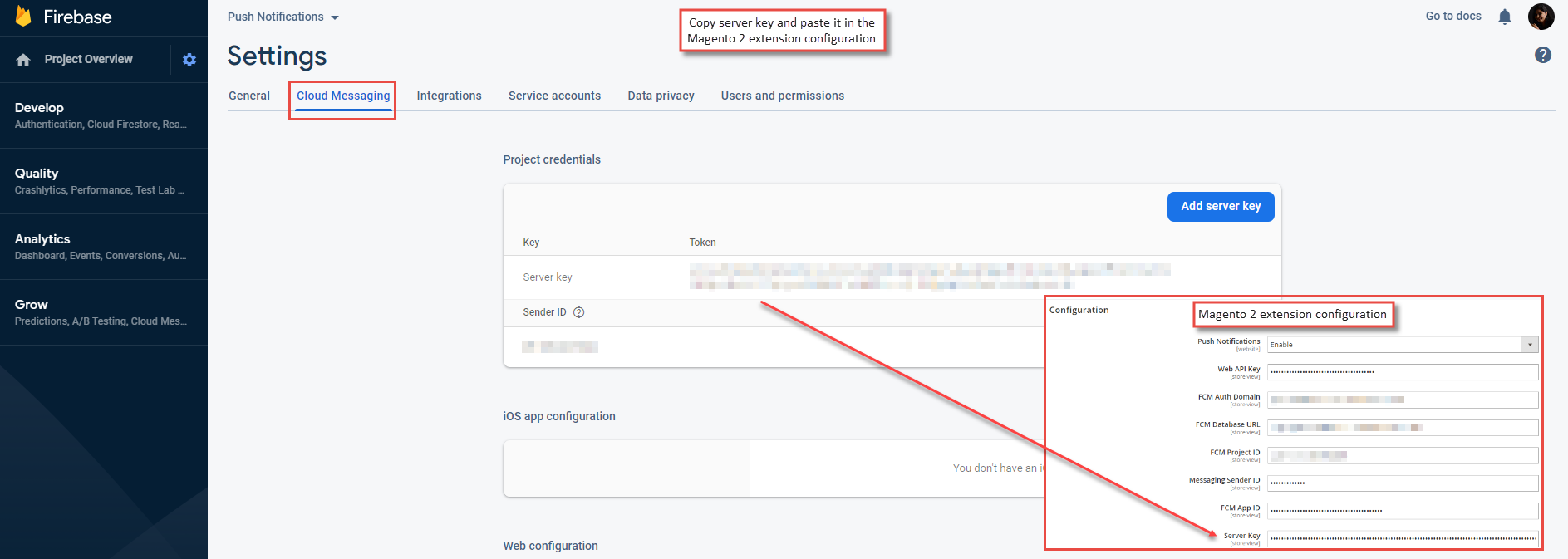
Task: Click the Sender ID help icon
Action: 579,312
